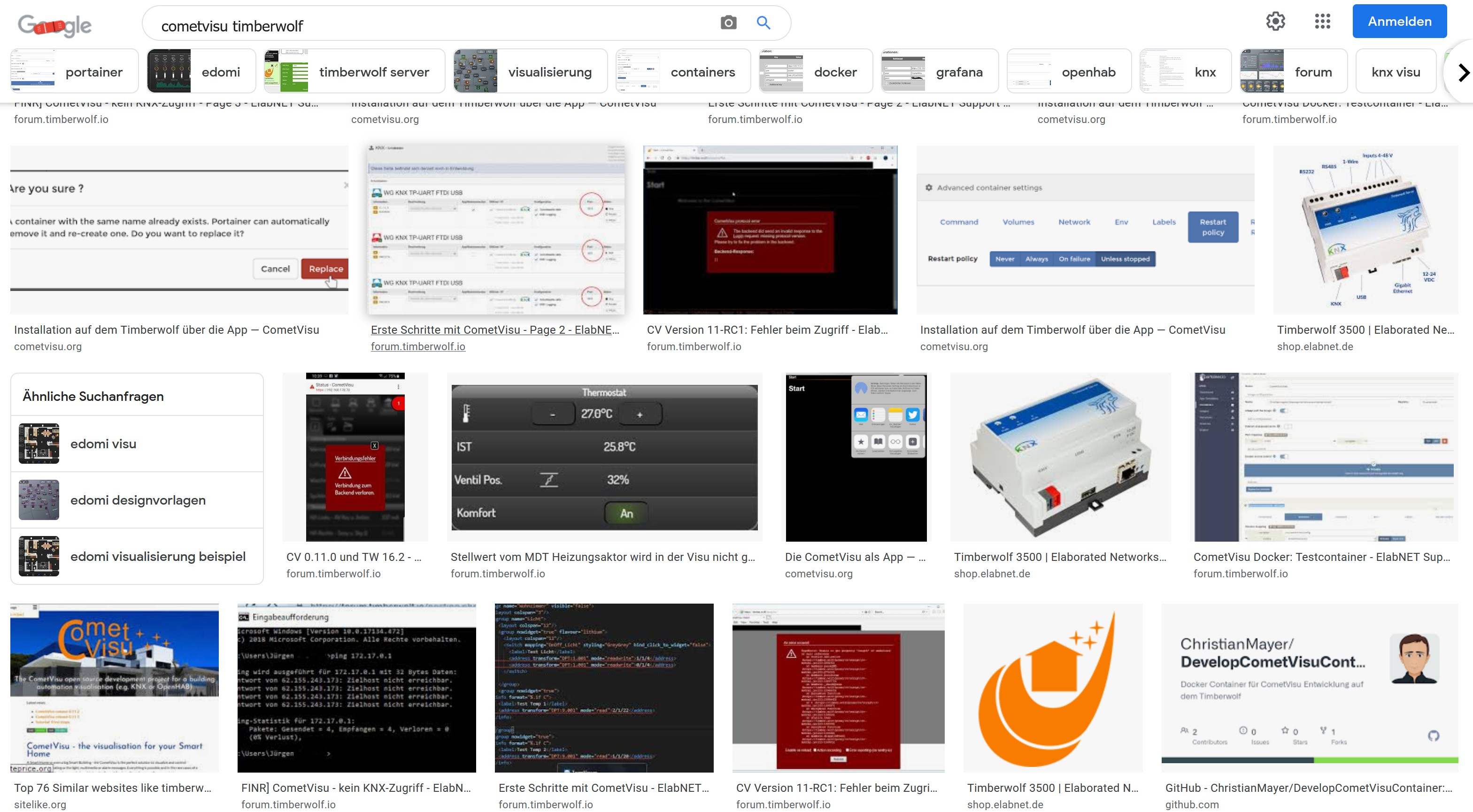Screen dimensions: 1473x812
Task: Click the search by image camera icon
Action: pyautogui.click(x=728, y=23)
